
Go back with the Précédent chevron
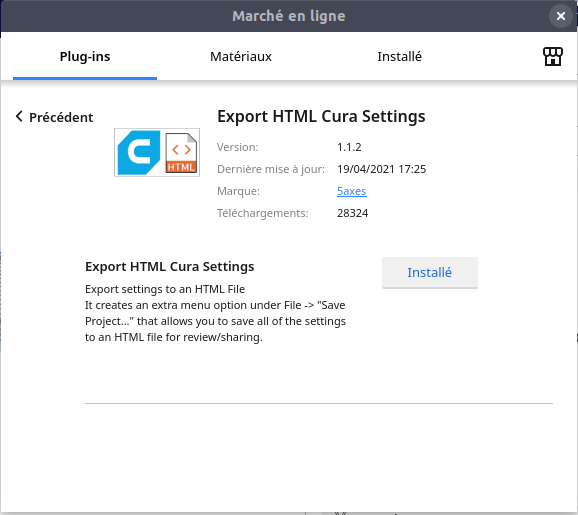click(x=19, y=116)
